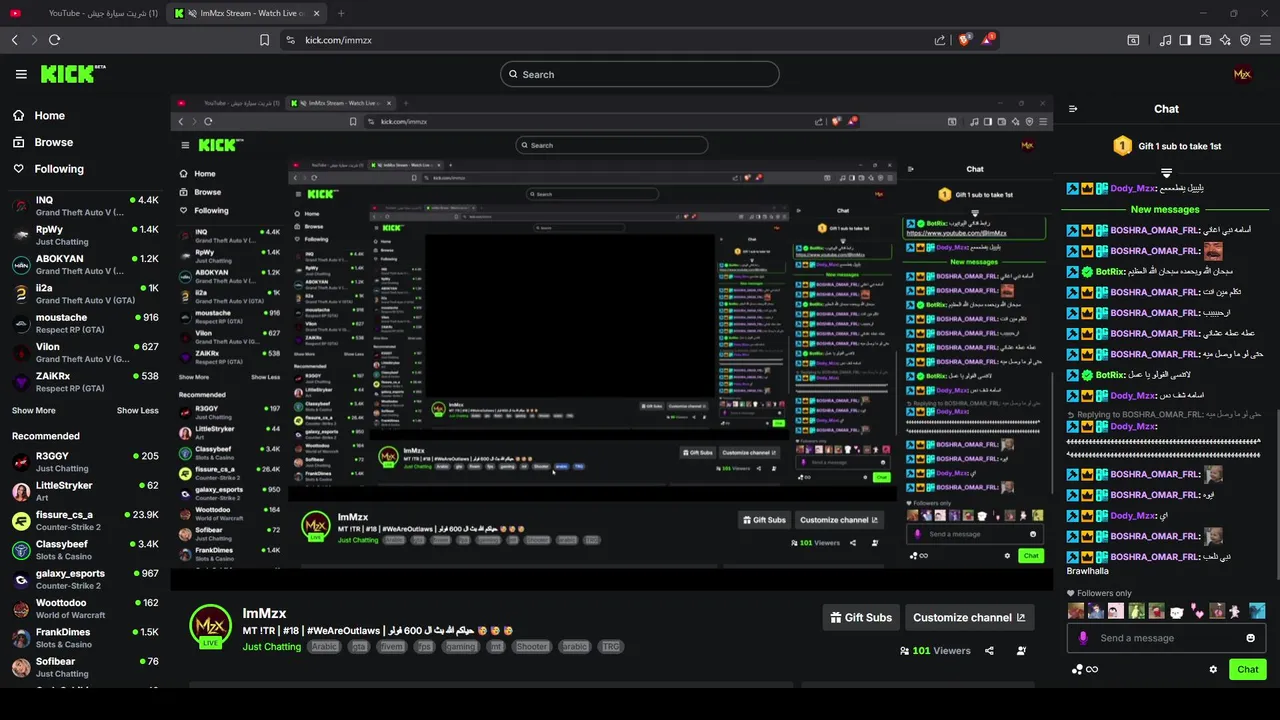This screenshot has height=720, width=1280.
Task: Open recommended channel FrankDimes
Action: point(85,638)
